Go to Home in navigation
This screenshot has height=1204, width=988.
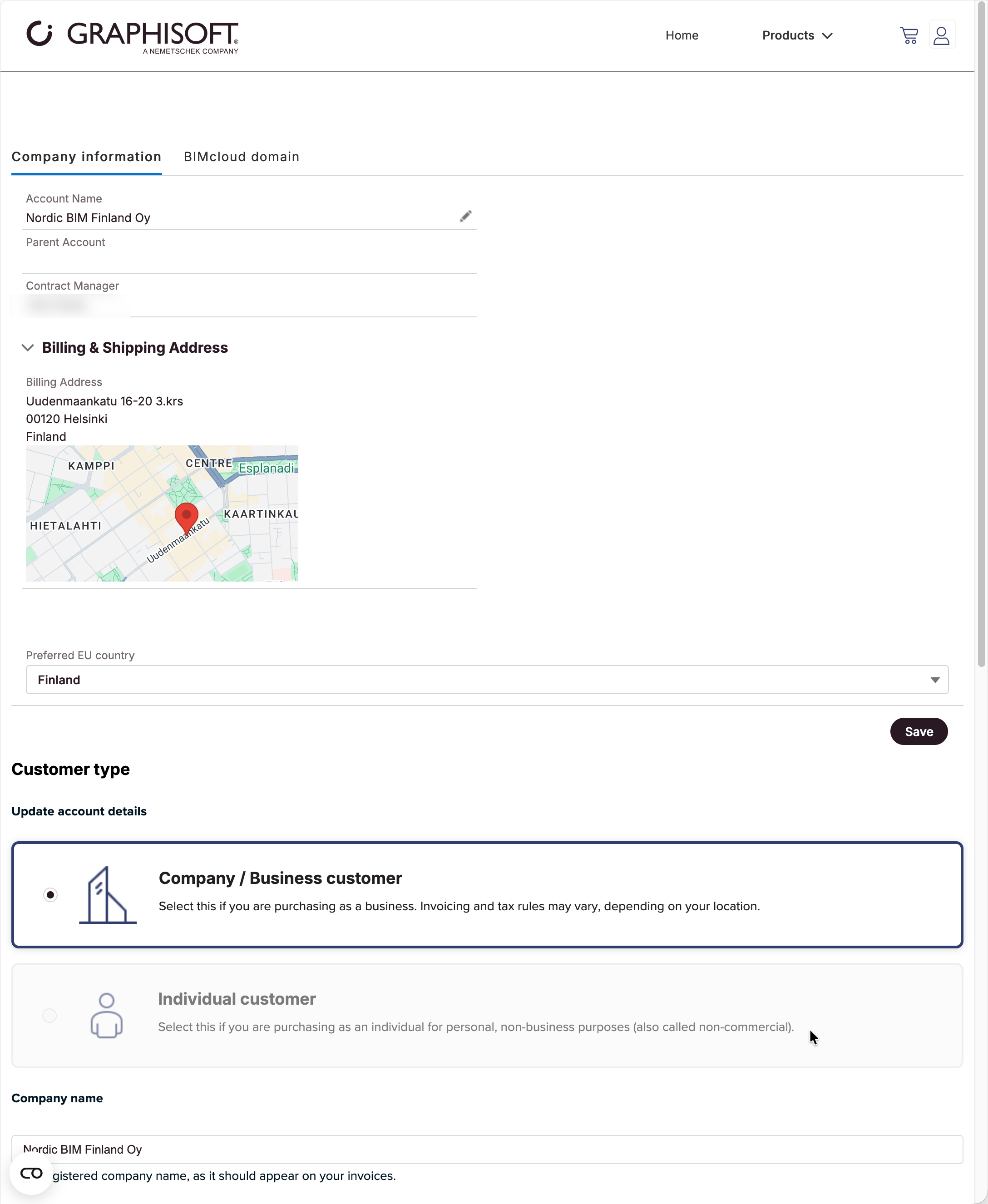681,35
